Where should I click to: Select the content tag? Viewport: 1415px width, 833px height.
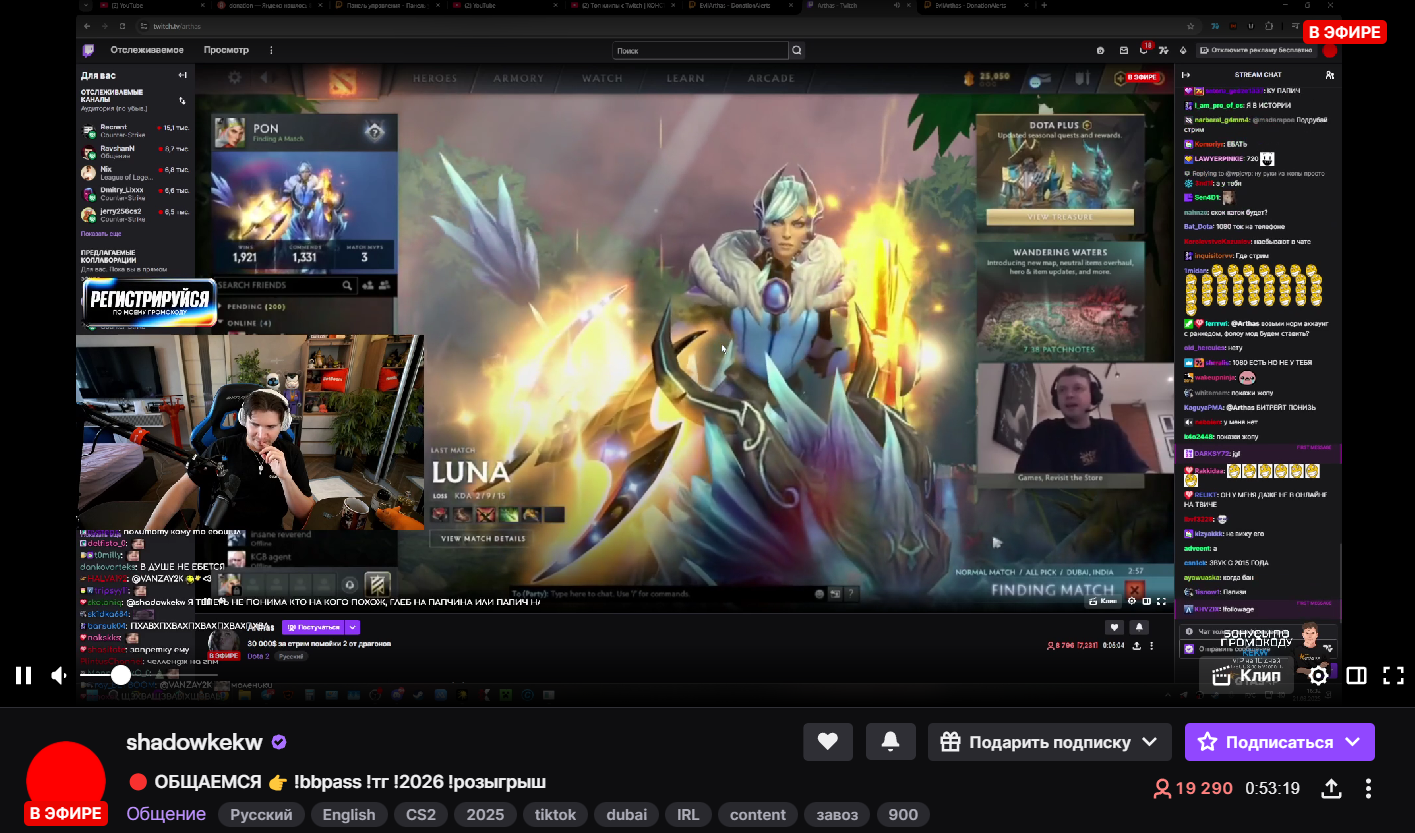click(758, 815)
